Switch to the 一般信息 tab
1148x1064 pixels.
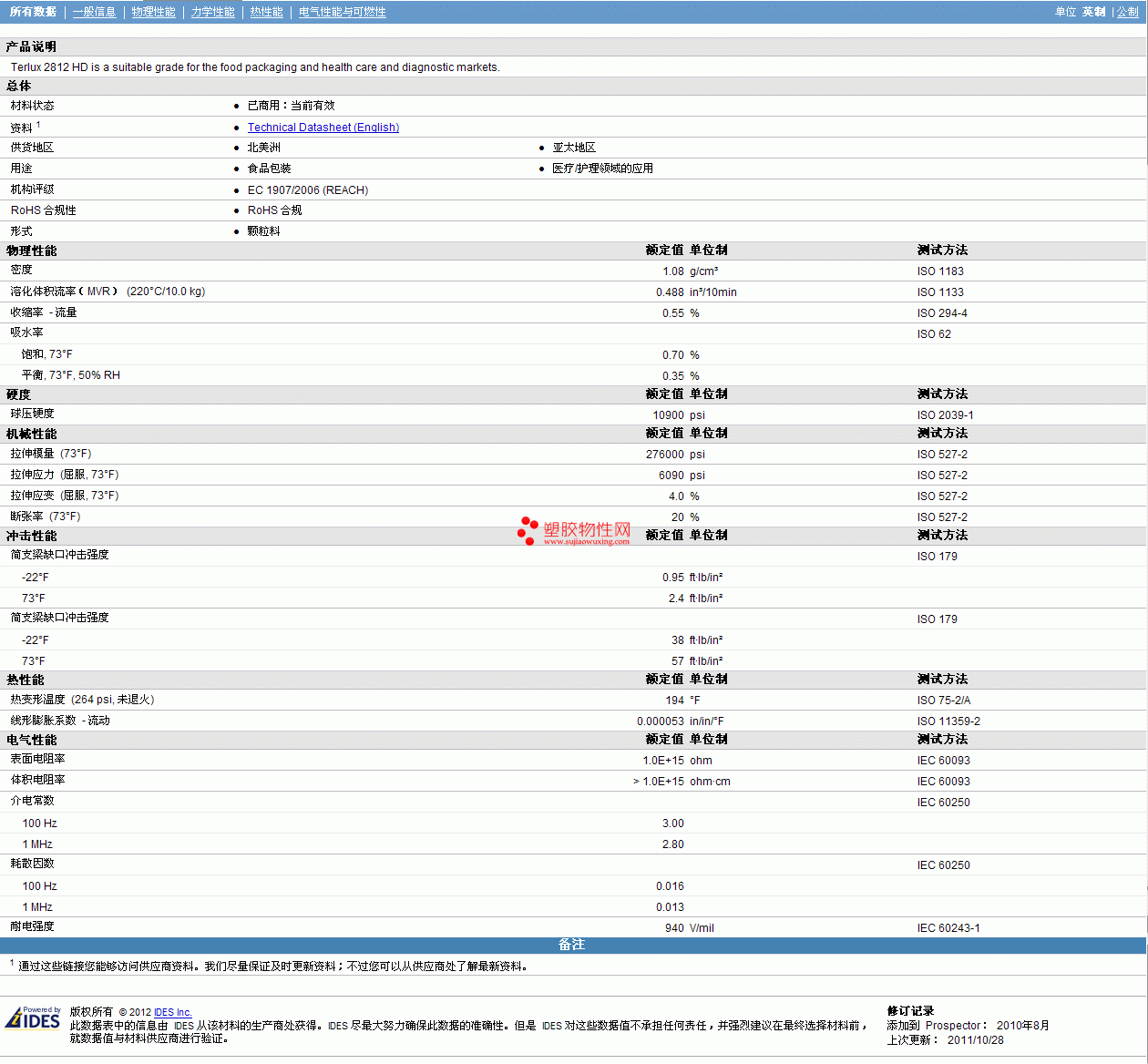click(95, 12)
